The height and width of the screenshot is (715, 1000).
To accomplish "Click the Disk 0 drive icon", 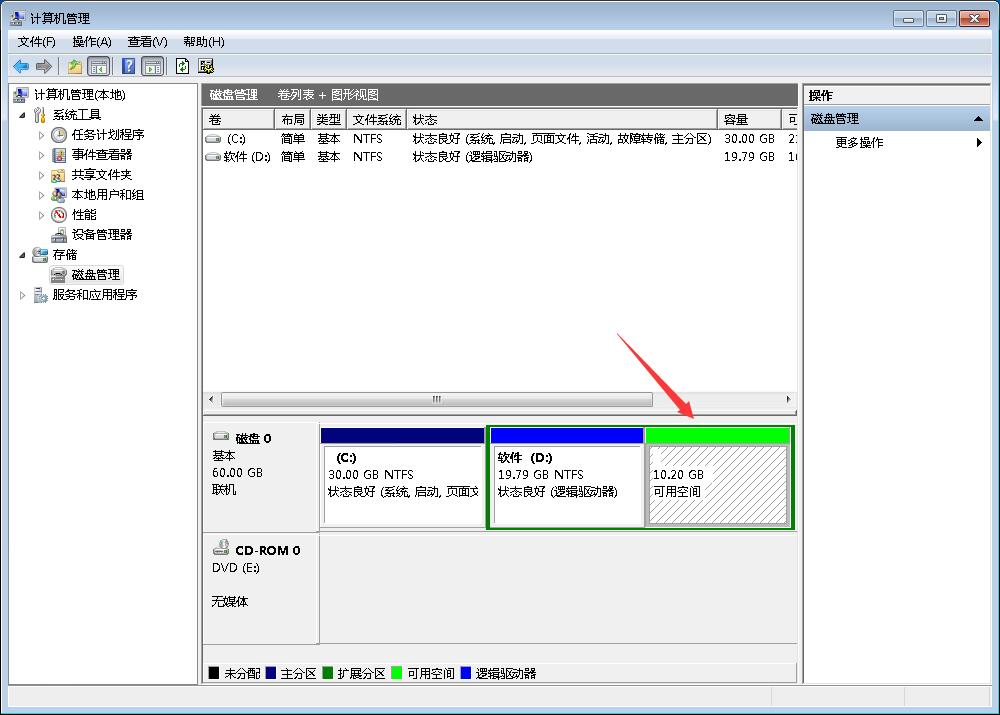I will pyautogui.click(x=222, y=434).
